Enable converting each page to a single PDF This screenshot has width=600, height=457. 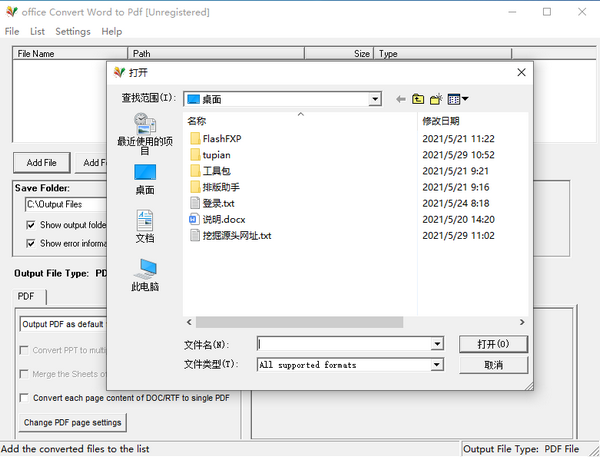[x=25, y=398]
